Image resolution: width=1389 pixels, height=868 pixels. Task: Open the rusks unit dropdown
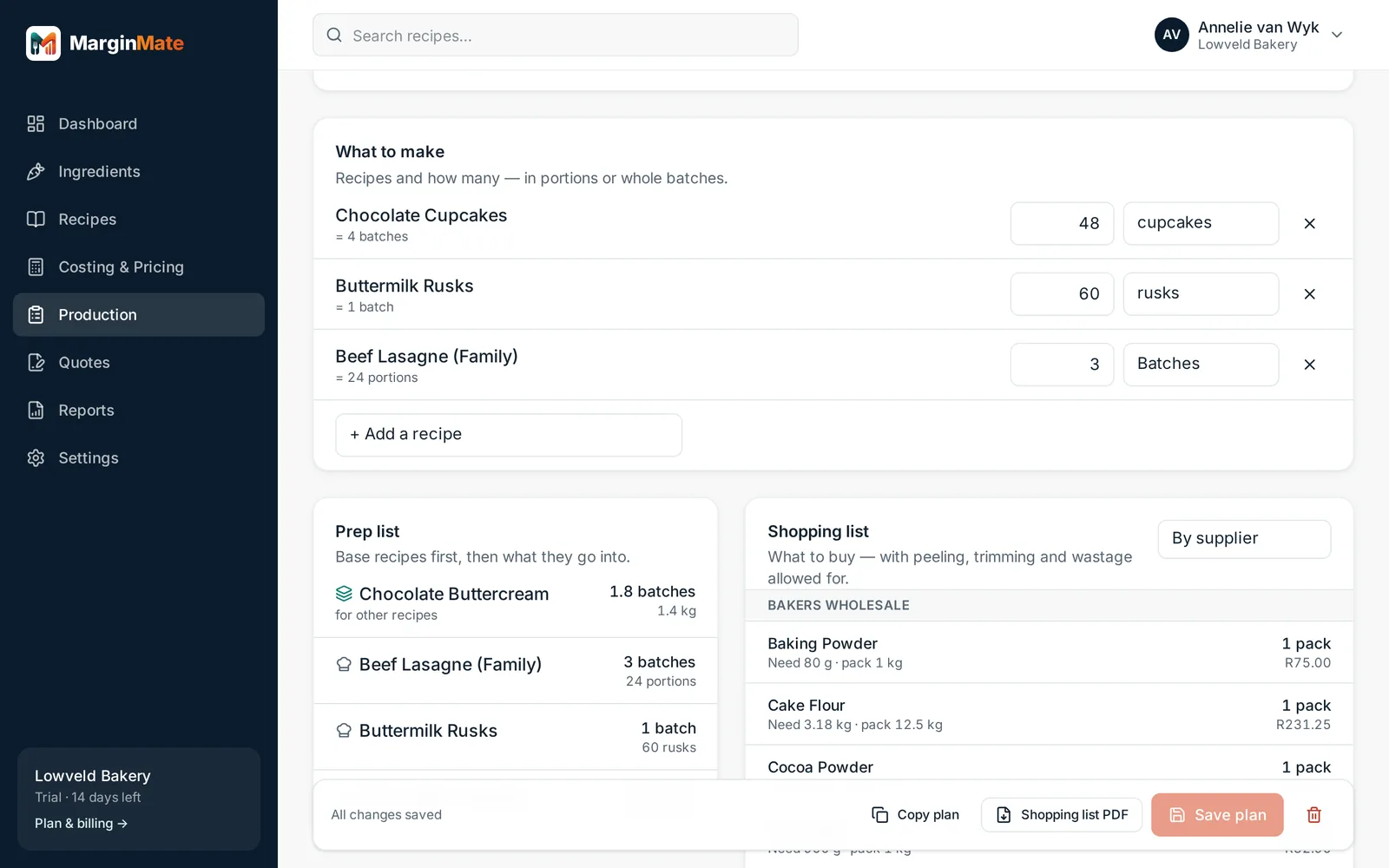pyautogui.click(x=1201, y=294)
